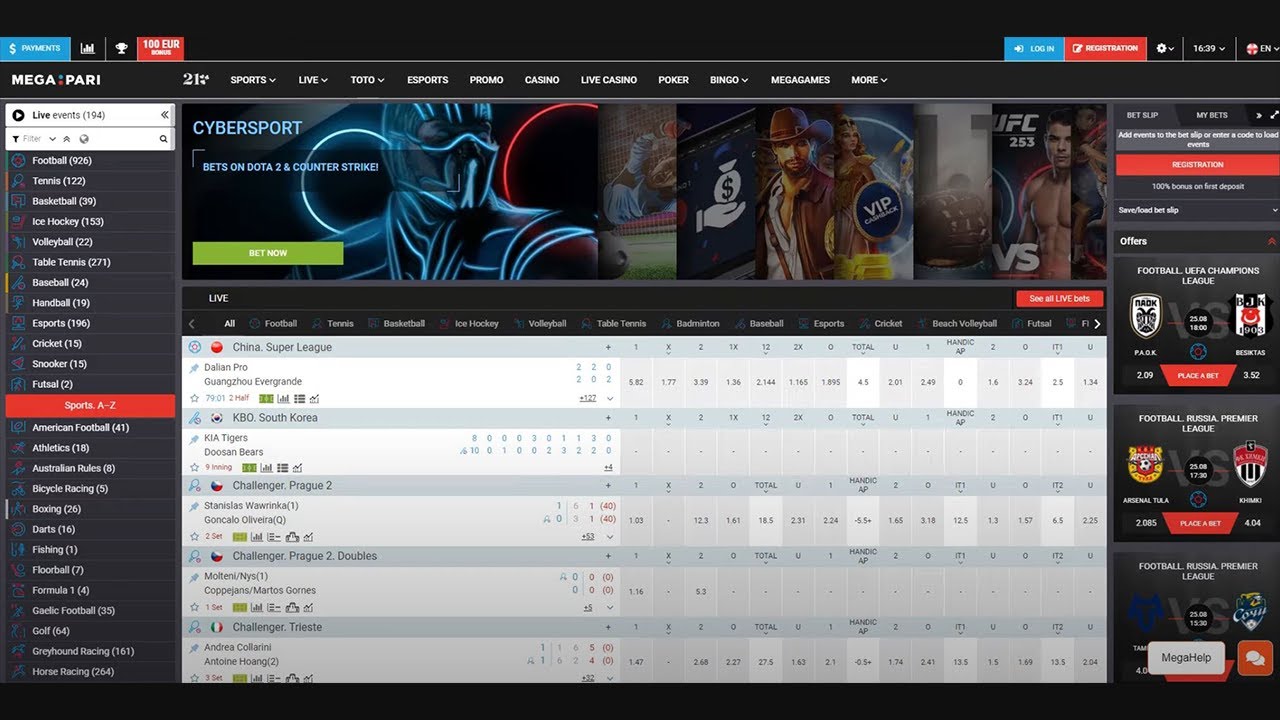Expand the bet slip panel with arrows icon
The width and height of the screenshot is (1280, 720).
(1274, 115)
